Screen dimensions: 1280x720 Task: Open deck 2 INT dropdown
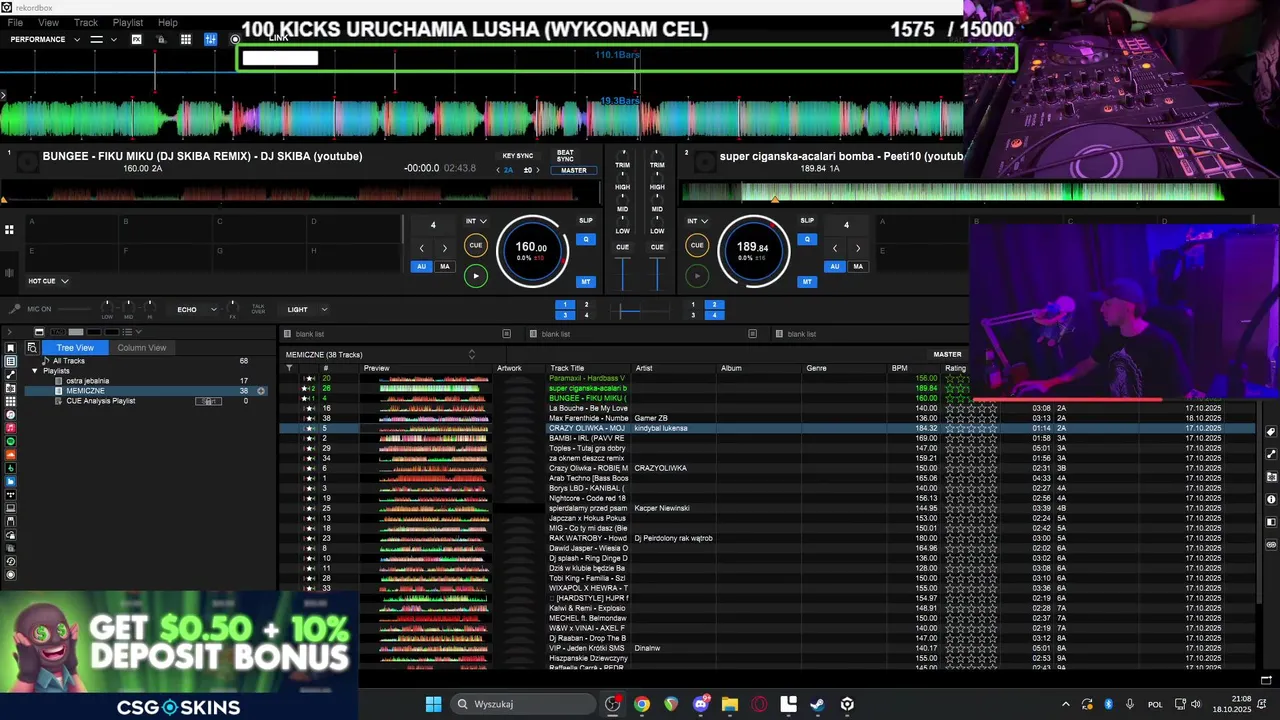click(x=697, y=221)
